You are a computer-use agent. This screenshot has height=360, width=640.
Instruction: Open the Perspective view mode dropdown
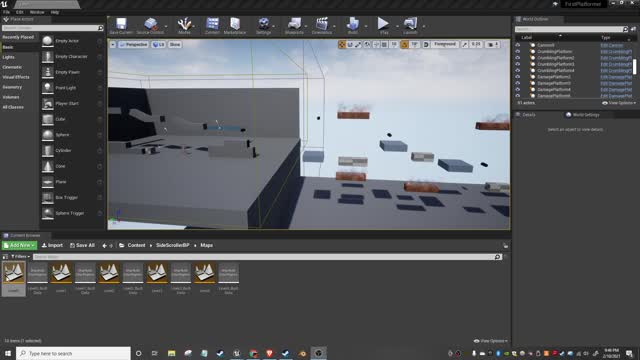[x=133, y=44]
